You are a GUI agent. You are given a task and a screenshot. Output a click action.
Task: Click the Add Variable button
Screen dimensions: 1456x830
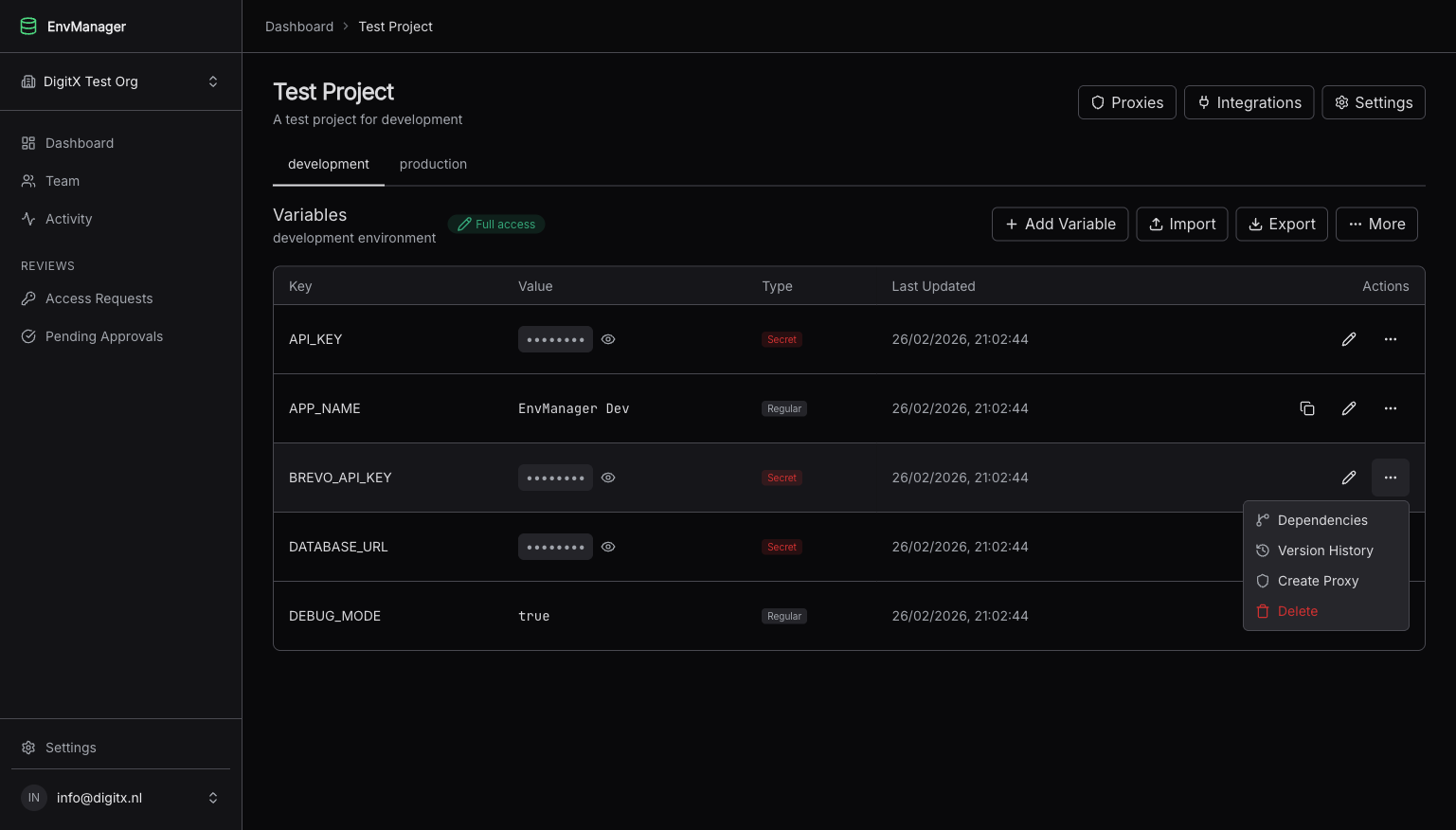pos(1060,224)
